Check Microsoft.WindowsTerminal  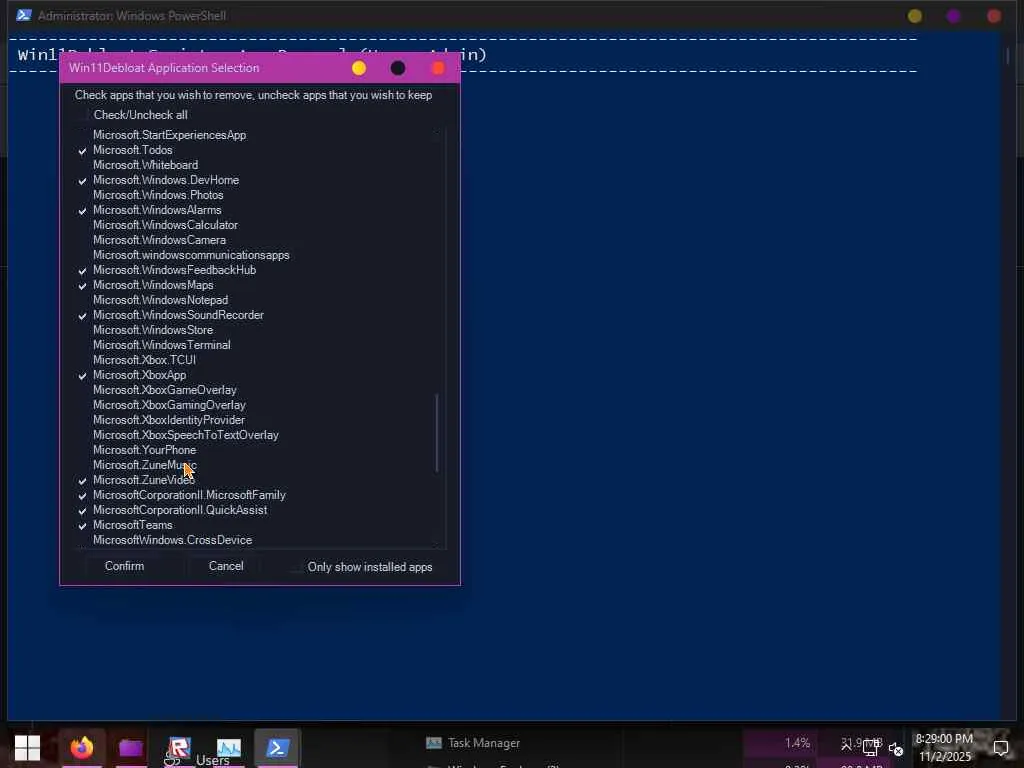coord(82,346)
